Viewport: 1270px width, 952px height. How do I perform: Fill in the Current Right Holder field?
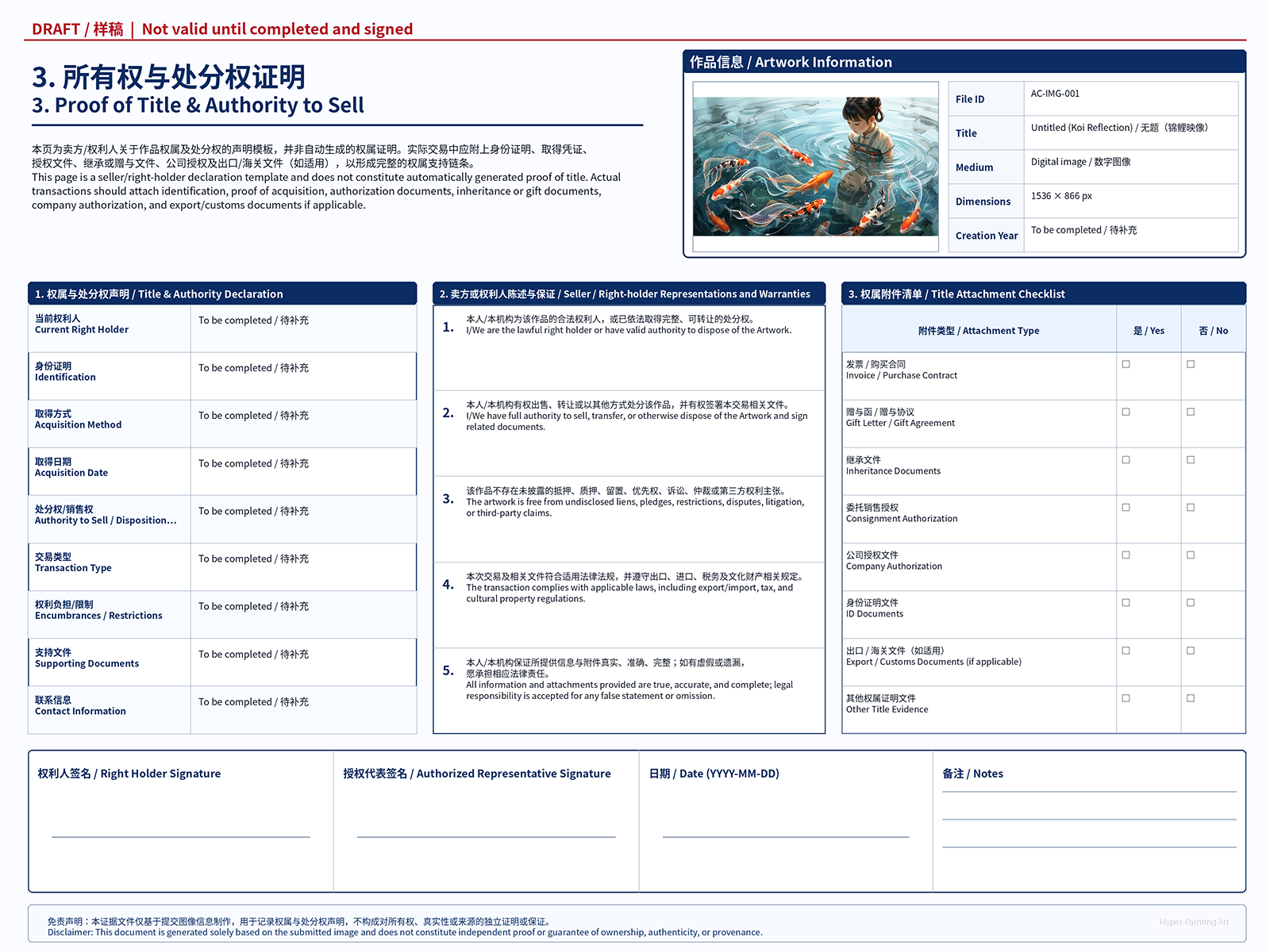click(x=303, y=328)
